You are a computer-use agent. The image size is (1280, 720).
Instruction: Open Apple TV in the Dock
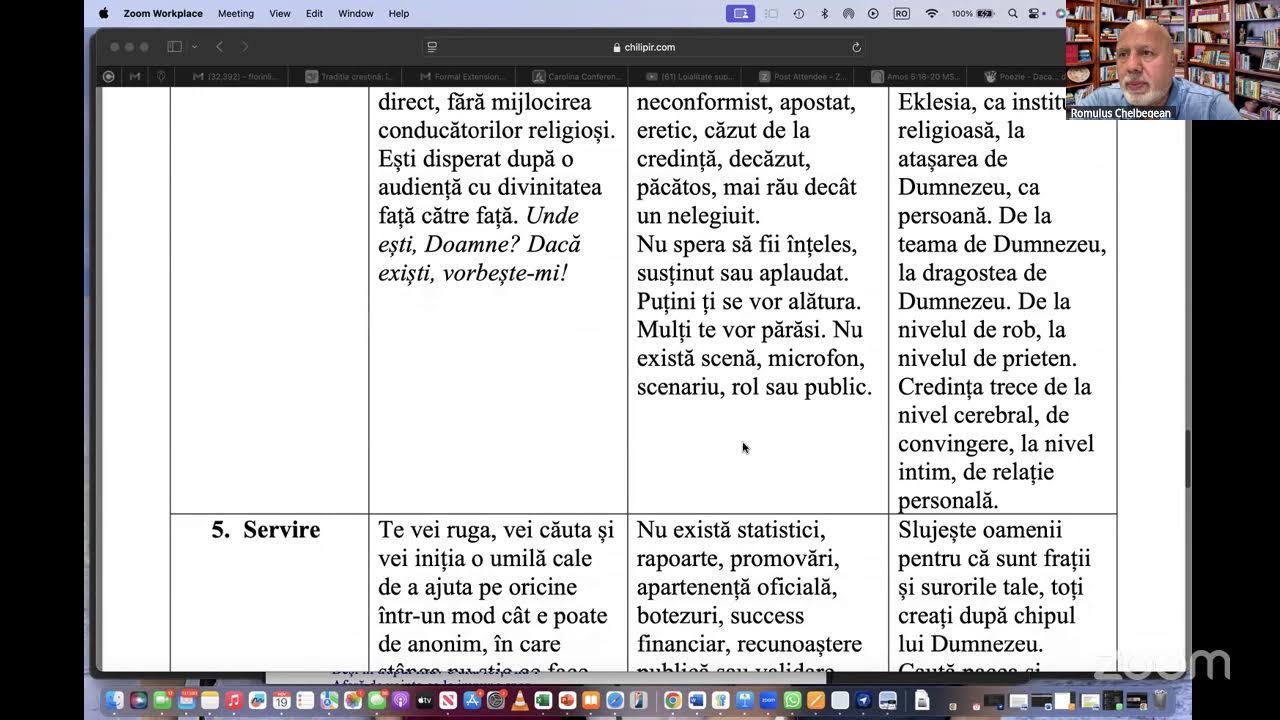[x=424, y=700]
